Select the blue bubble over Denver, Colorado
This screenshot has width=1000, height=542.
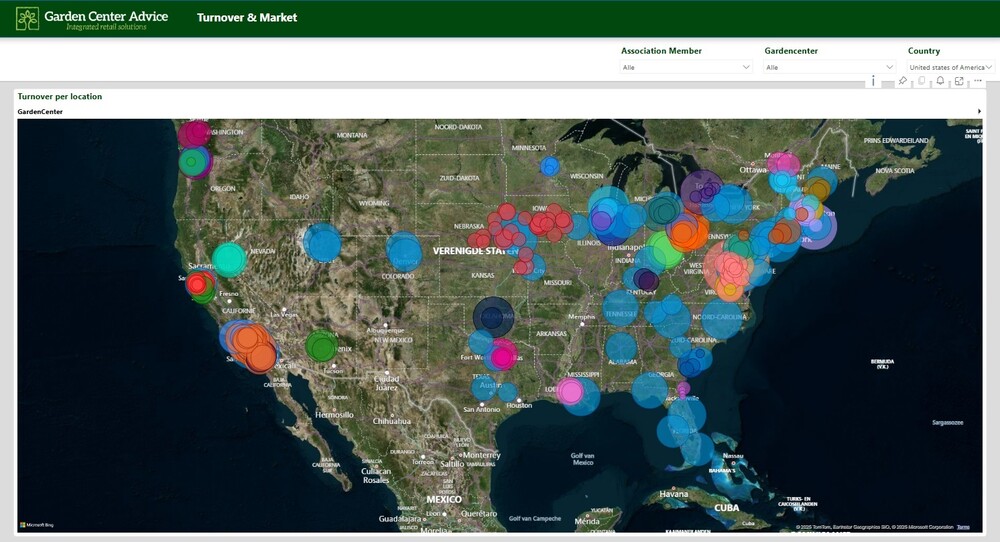coord(404,250)
